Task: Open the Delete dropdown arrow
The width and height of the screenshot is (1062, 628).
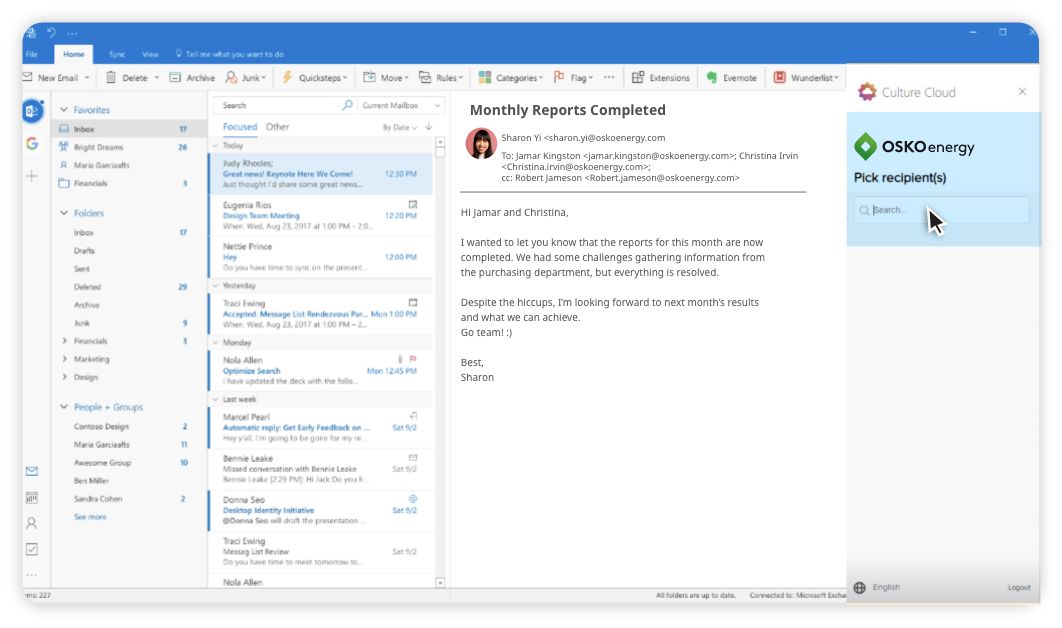Action: (156, 78)
